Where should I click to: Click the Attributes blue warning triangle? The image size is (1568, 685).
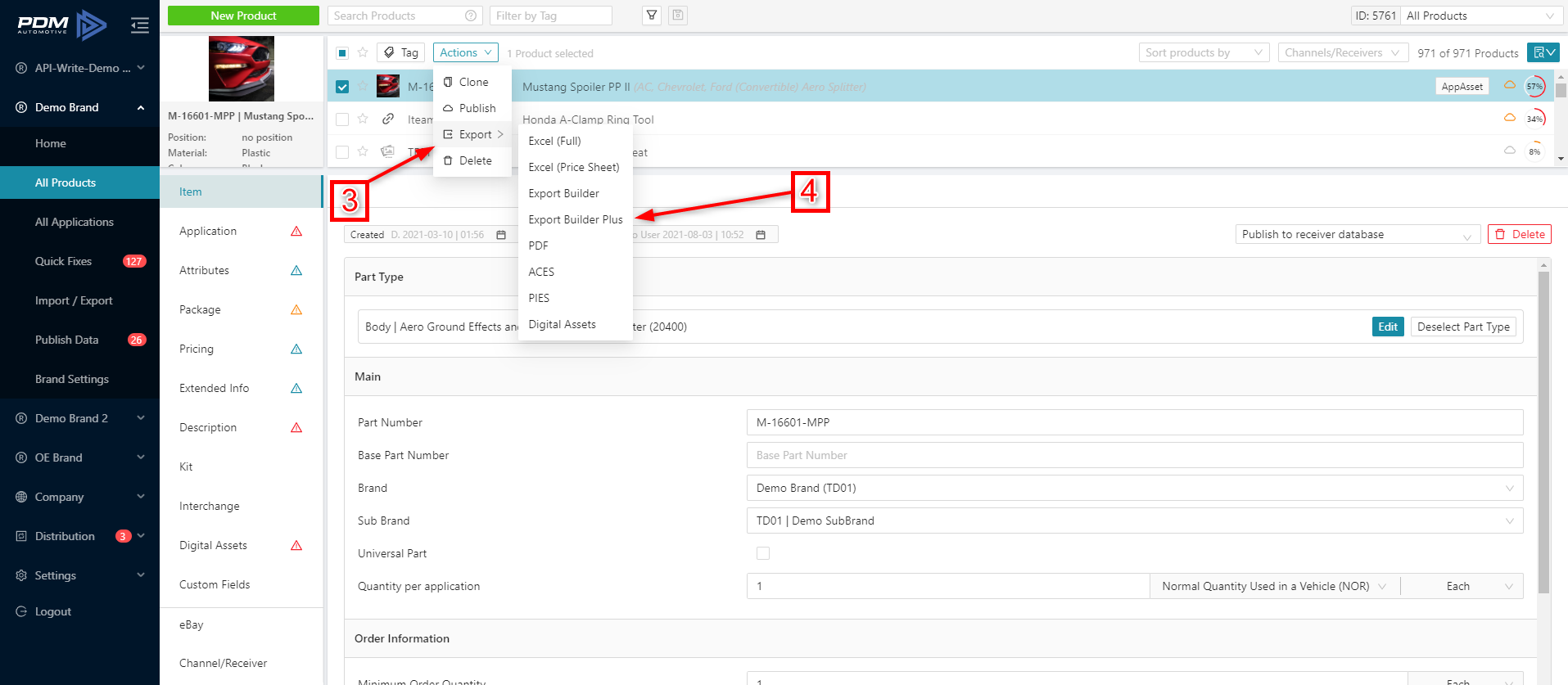point(296,270)
